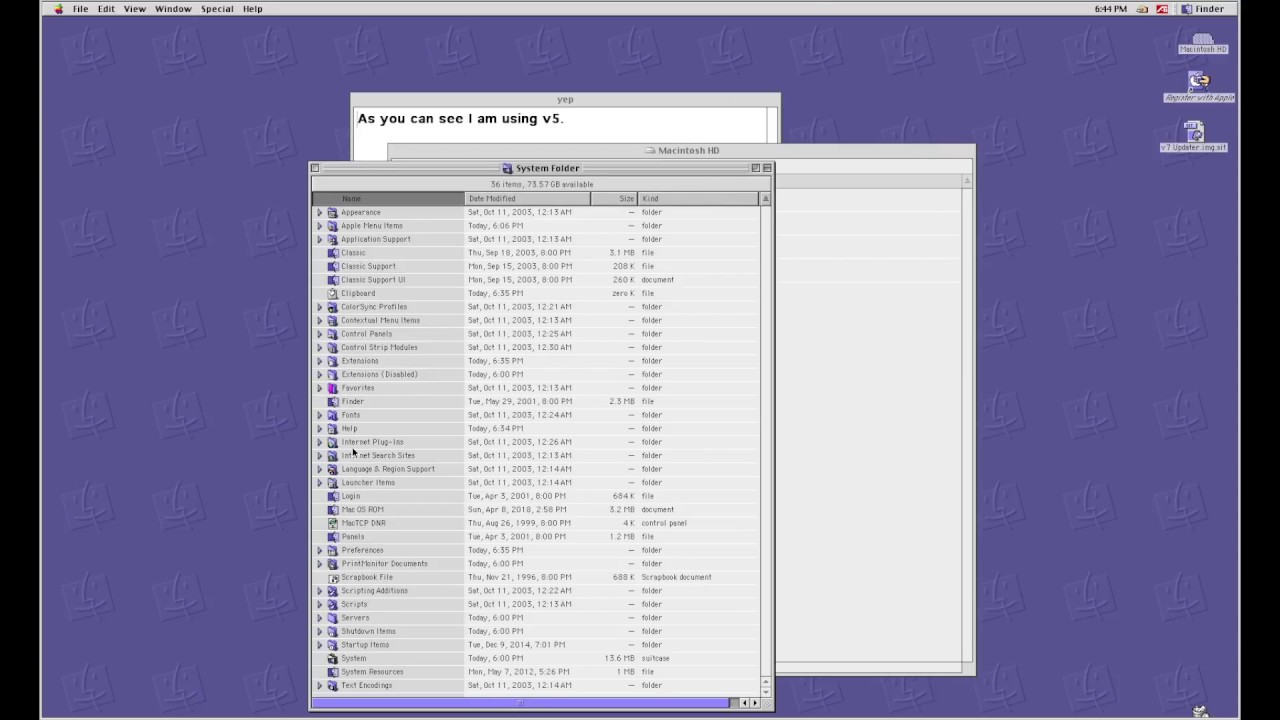Expand the Shutdown Items folder triangle

point(320,631)
